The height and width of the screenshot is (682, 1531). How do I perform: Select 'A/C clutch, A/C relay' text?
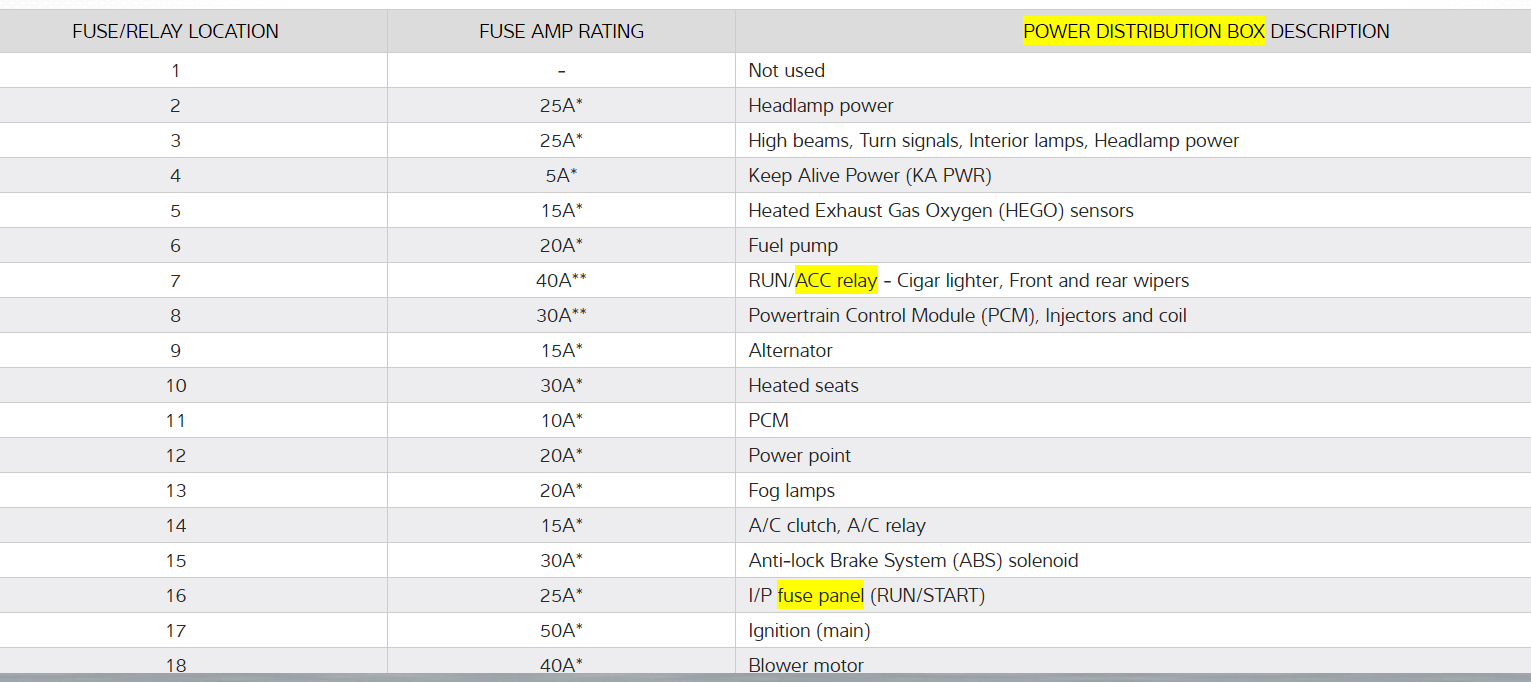pos(836,526)
